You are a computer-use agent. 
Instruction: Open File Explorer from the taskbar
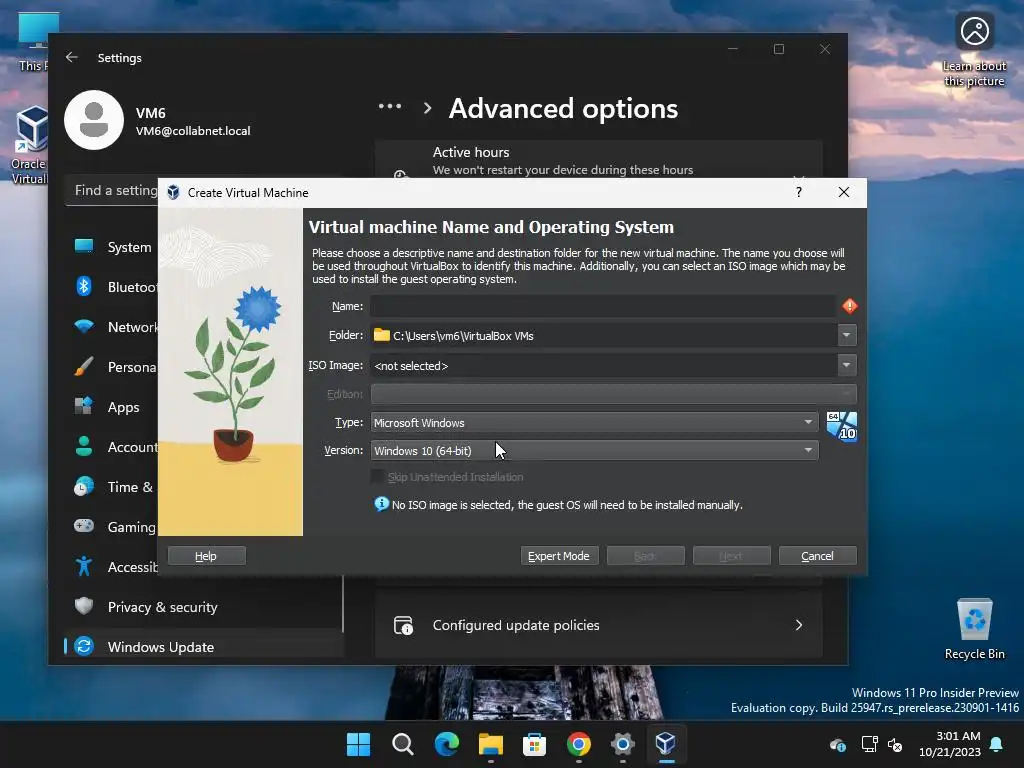pyautogui.click(x=490, y=744)
